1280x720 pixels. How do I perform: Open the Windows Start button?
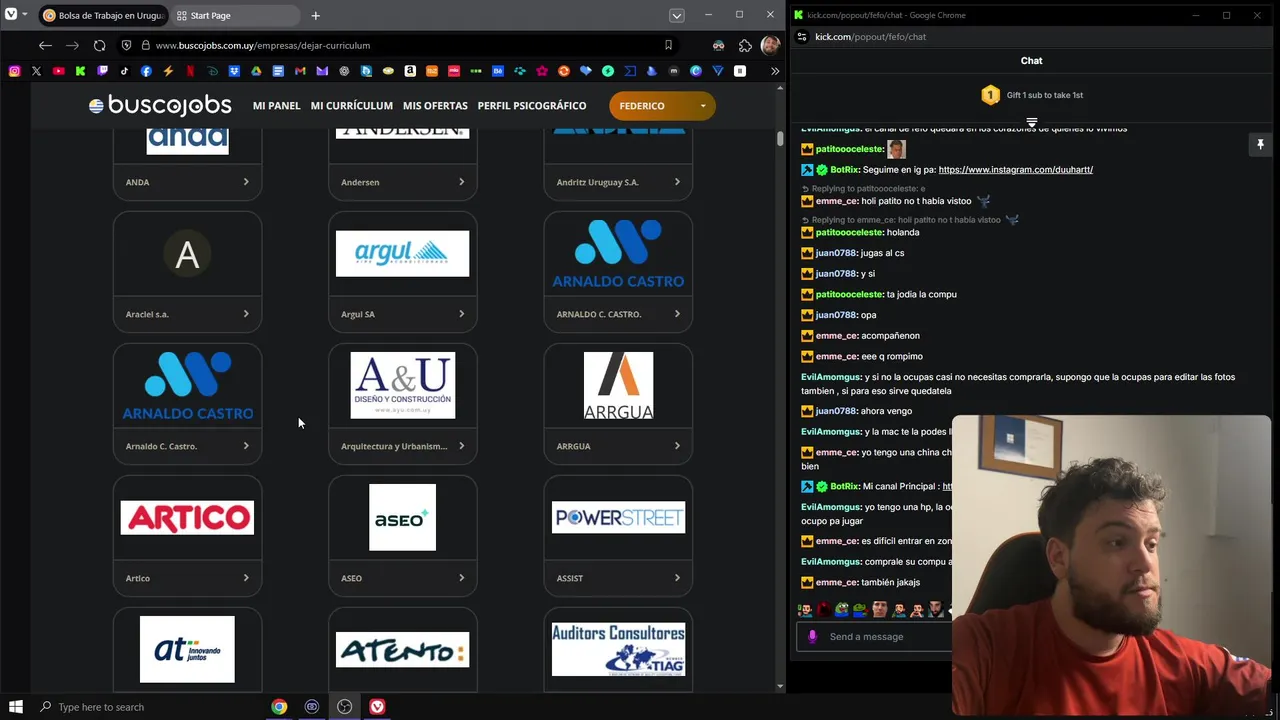tap(15, 707)
